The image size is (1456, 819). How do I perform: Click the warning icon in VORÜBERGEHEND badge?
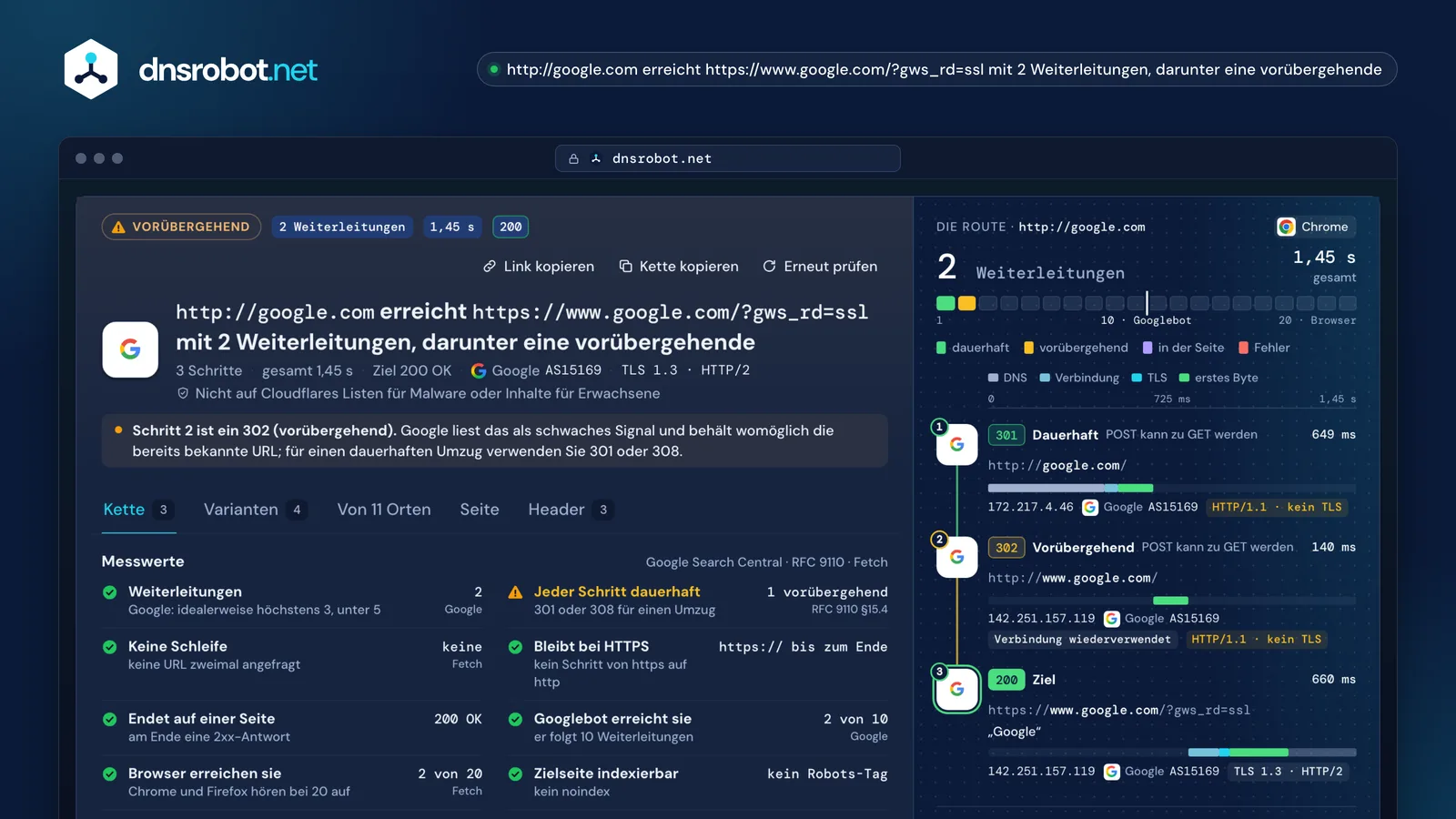[x=118, y=227]
